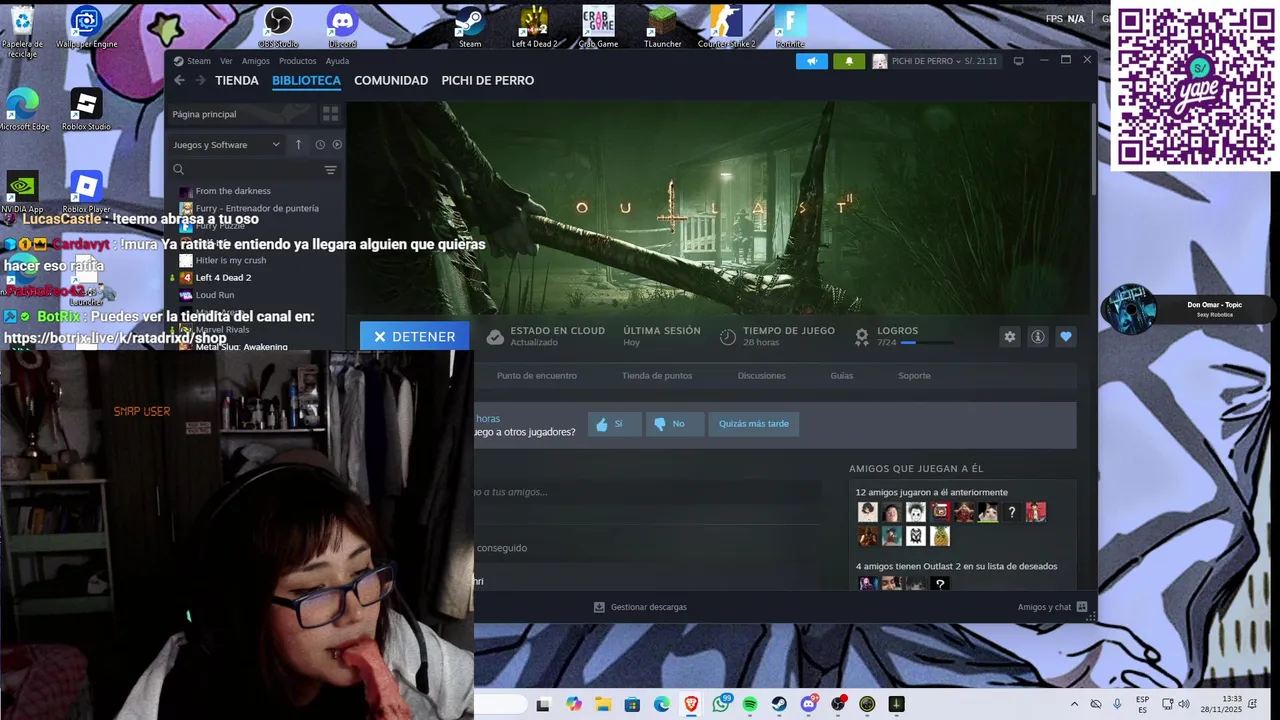Open Soporte tab

914,376
